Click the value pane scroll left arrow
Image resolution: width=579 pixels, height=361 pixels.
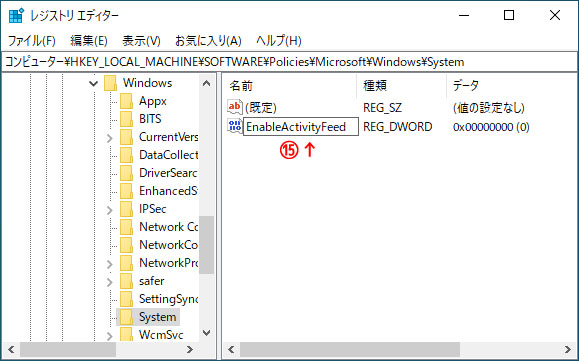[x=232, y=349]
